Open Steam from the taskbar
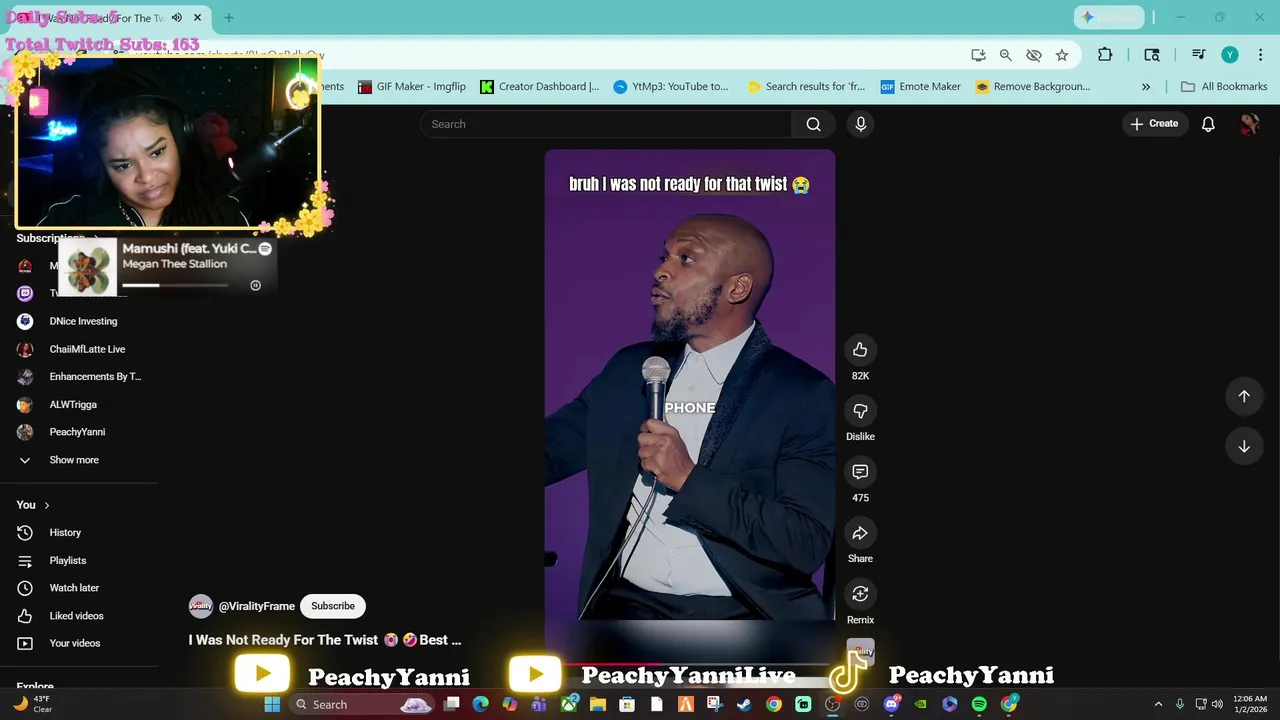Viewport: 1280px width, 720px height. click(744, 704)
